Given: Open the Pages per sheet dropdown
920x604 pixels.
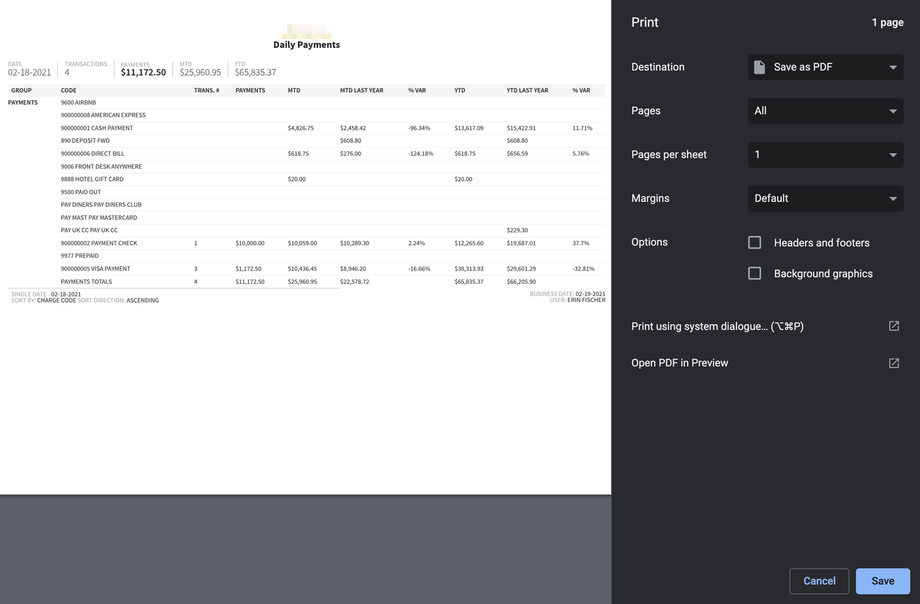Looking at the screenshot, I should [x=826, y=155].
